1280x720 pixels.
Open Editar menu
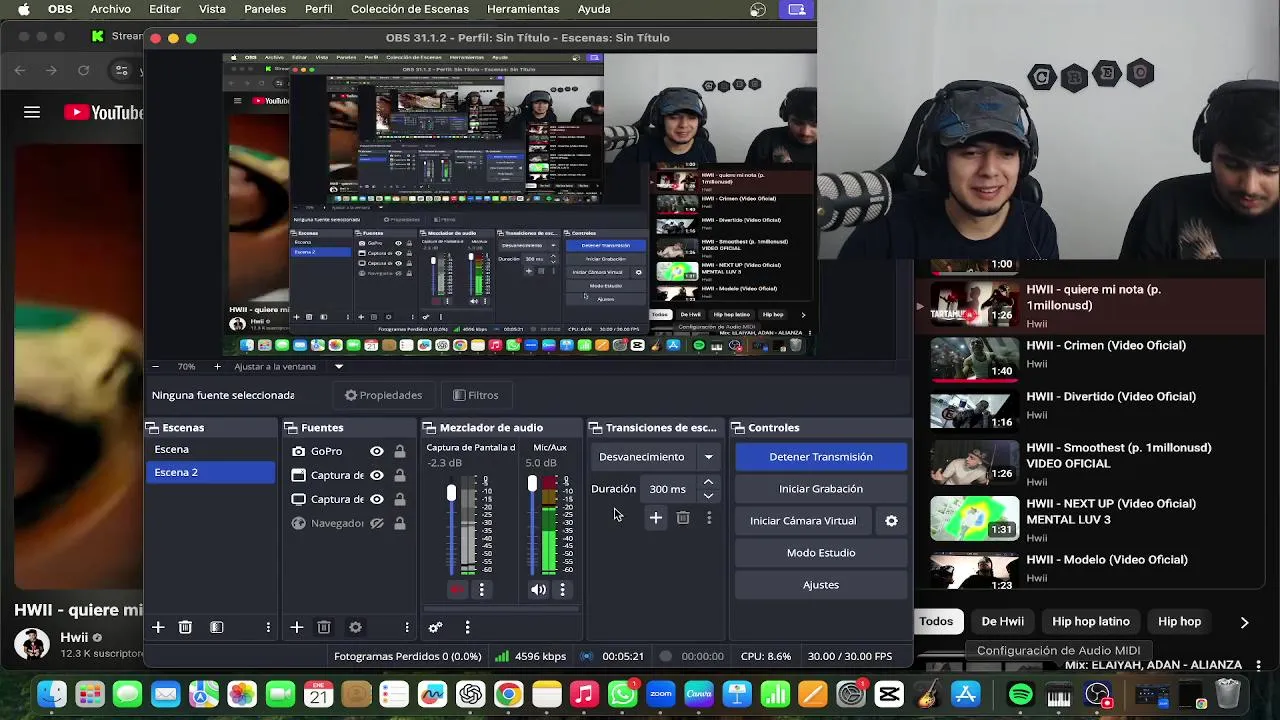point(165,9)
